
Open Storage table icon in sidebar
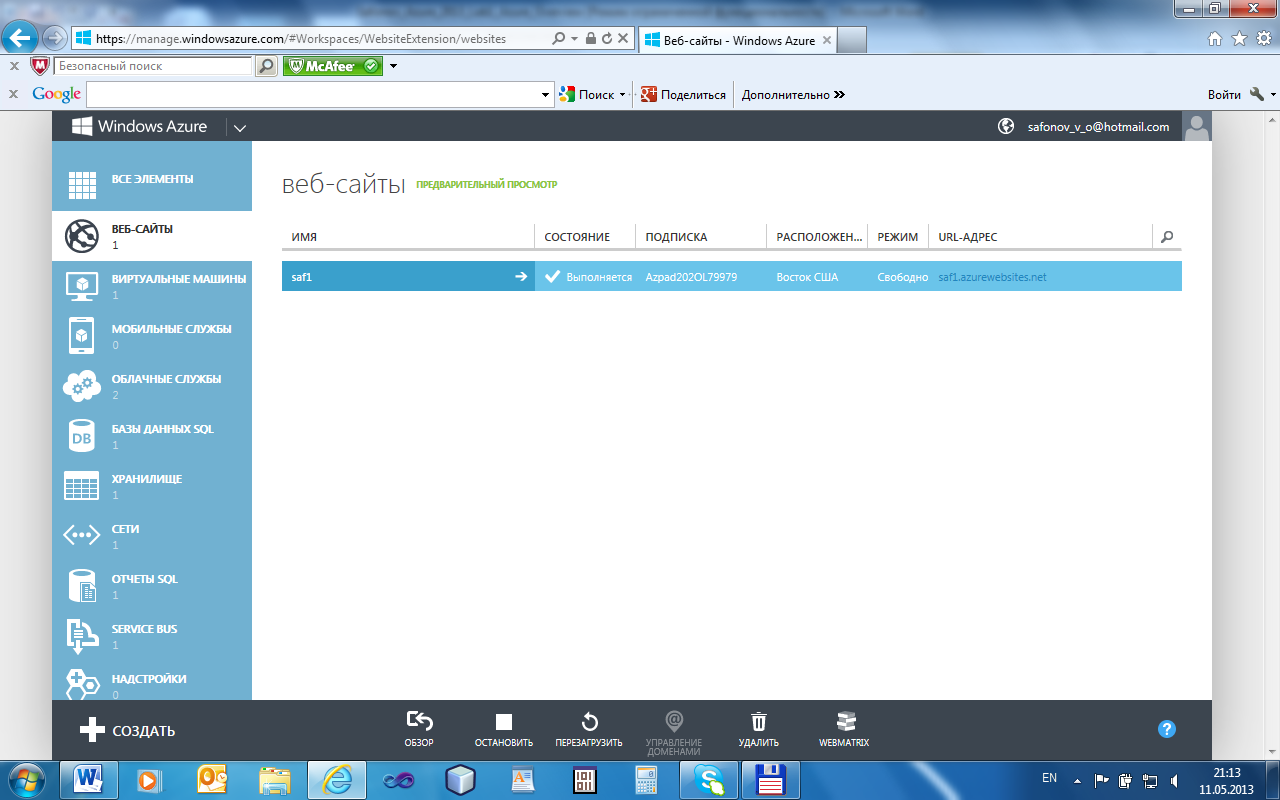coord(82,486)
